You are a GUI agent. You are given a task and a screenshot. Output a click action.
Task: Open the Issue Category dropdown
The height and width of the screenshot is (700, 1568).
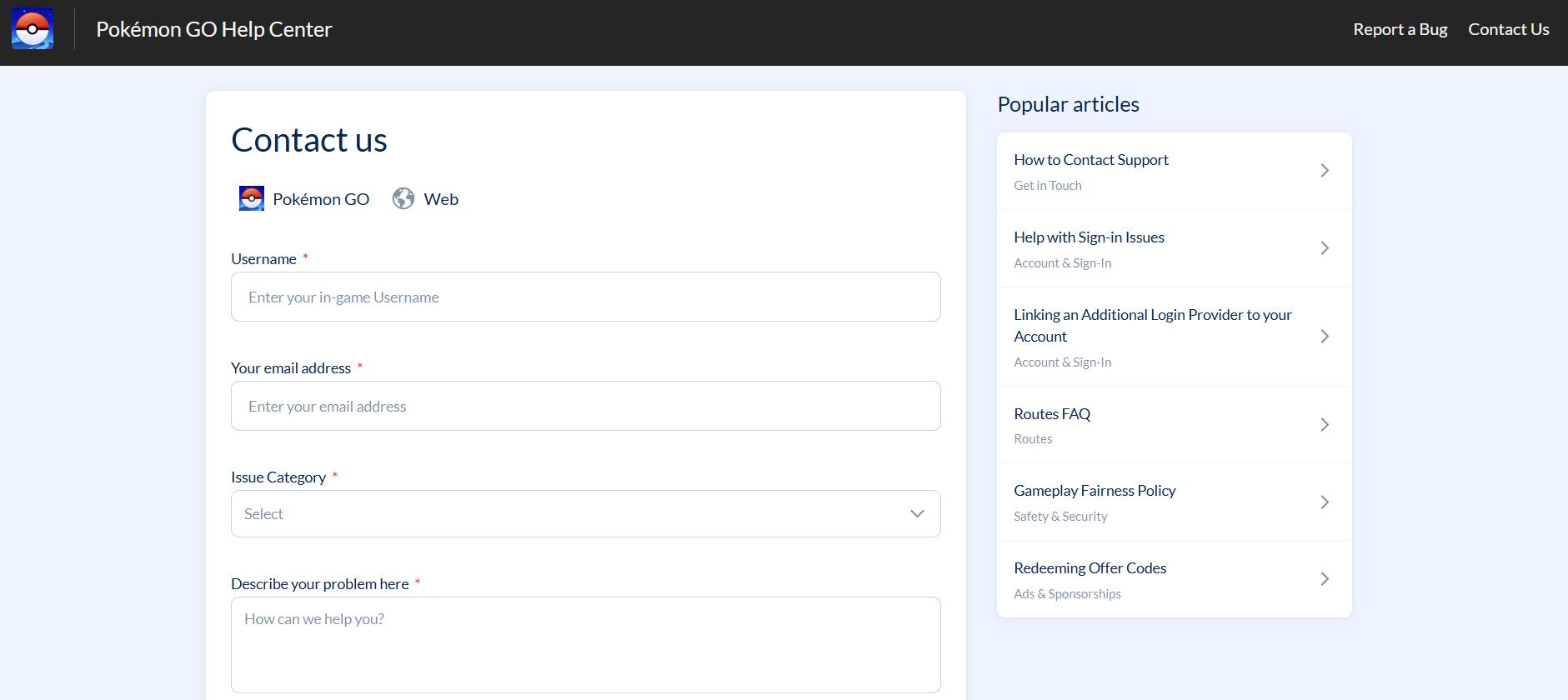point(586,514)
